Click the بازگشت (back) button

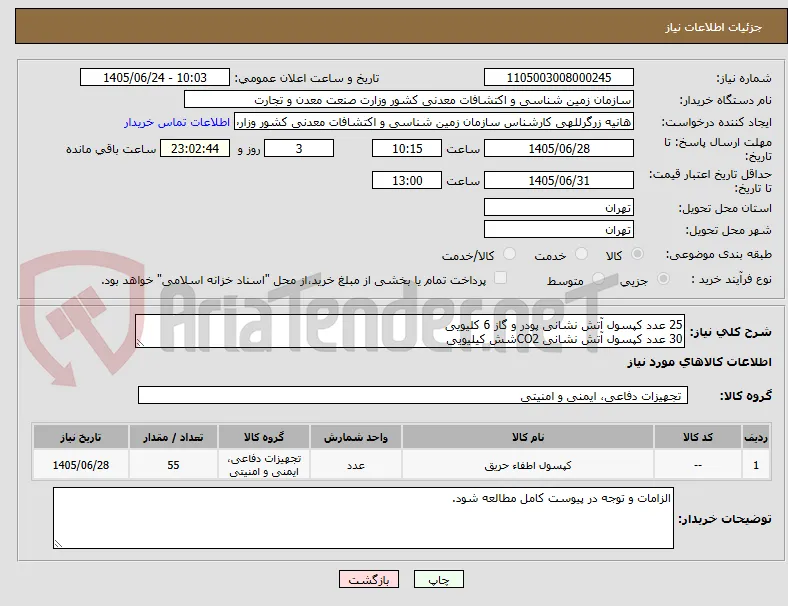tap(369, 579)
